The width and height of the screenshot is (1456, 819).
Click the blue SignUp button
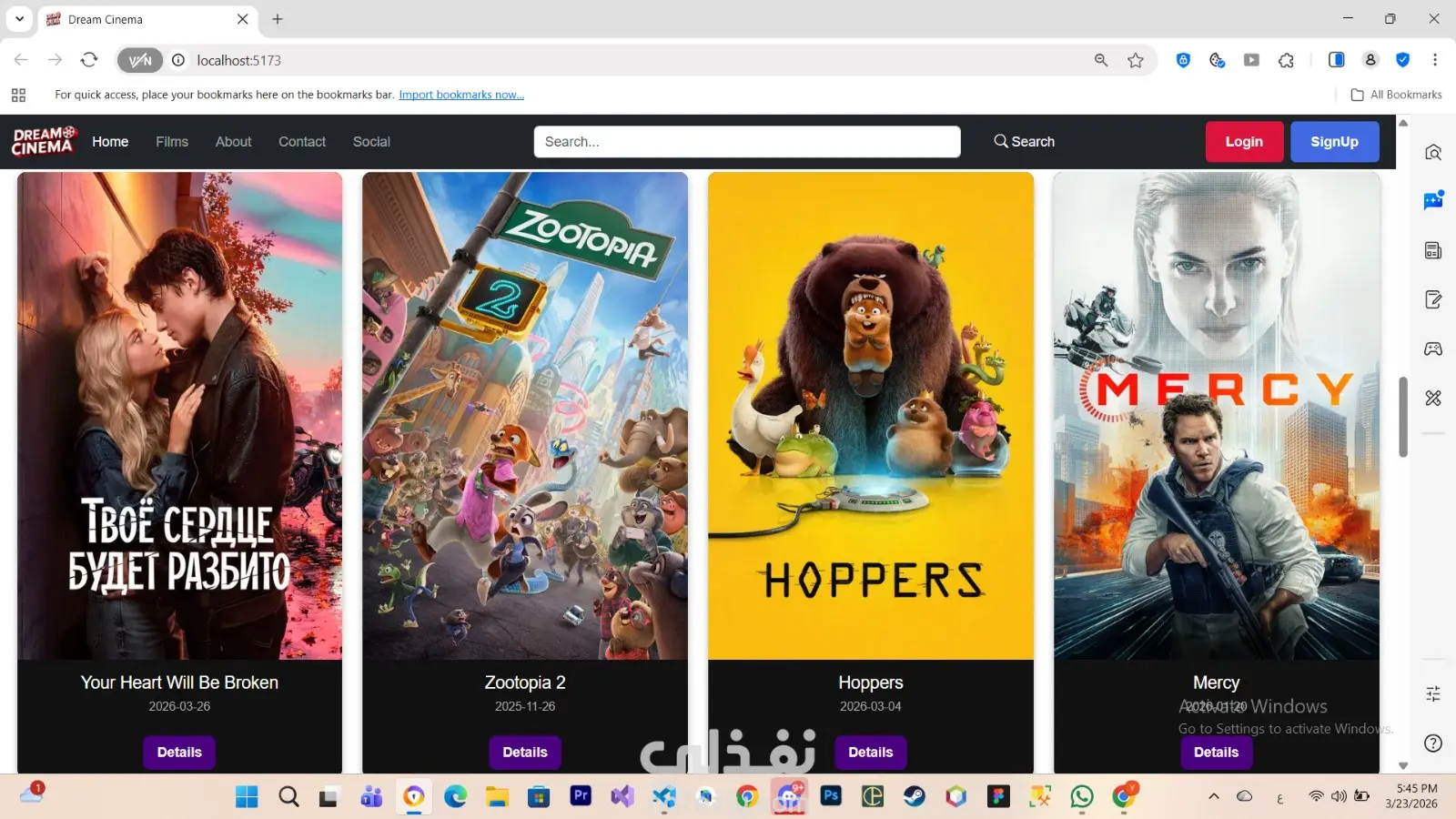pyautogui.click(x=1334, y=142)
